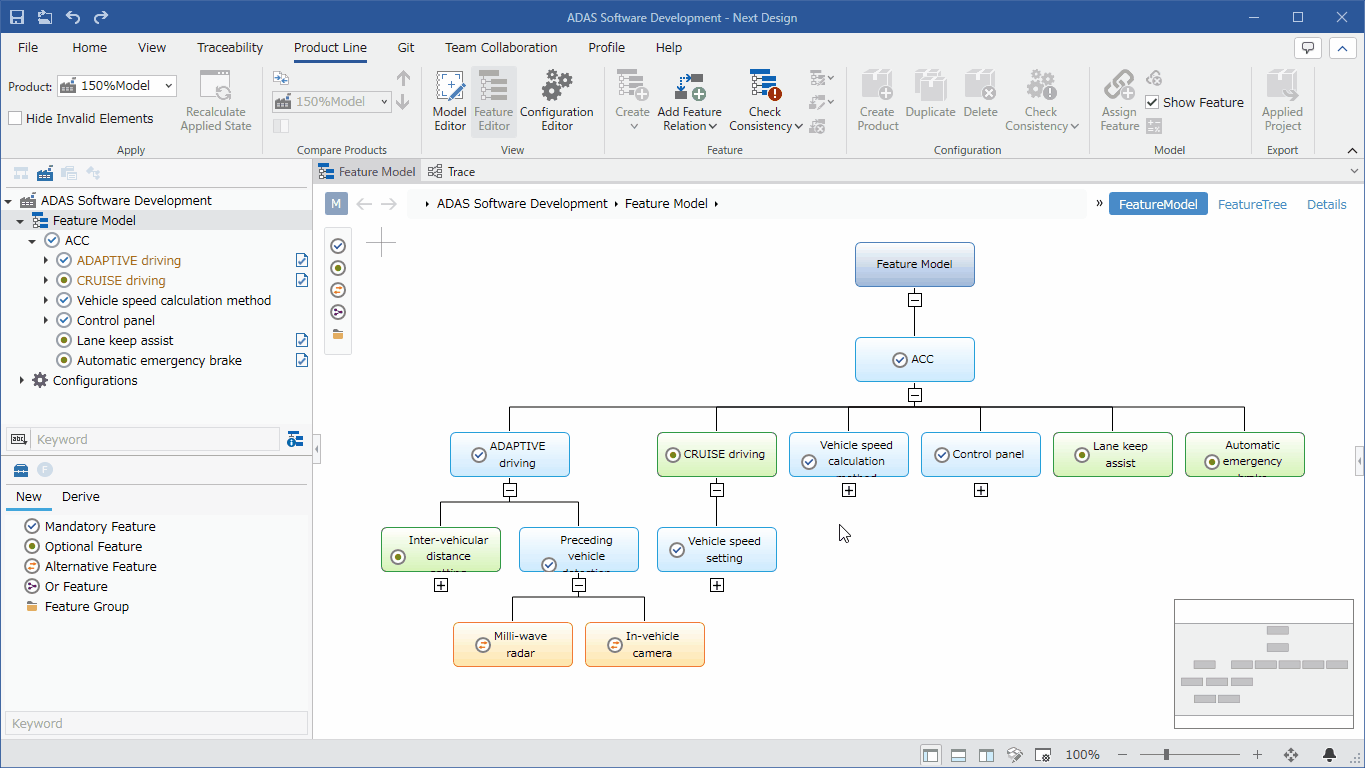Screen dimensions: 1365x768
Task: Pick Mandatory Feature tool in diagram palette
Action: (338, 246)
